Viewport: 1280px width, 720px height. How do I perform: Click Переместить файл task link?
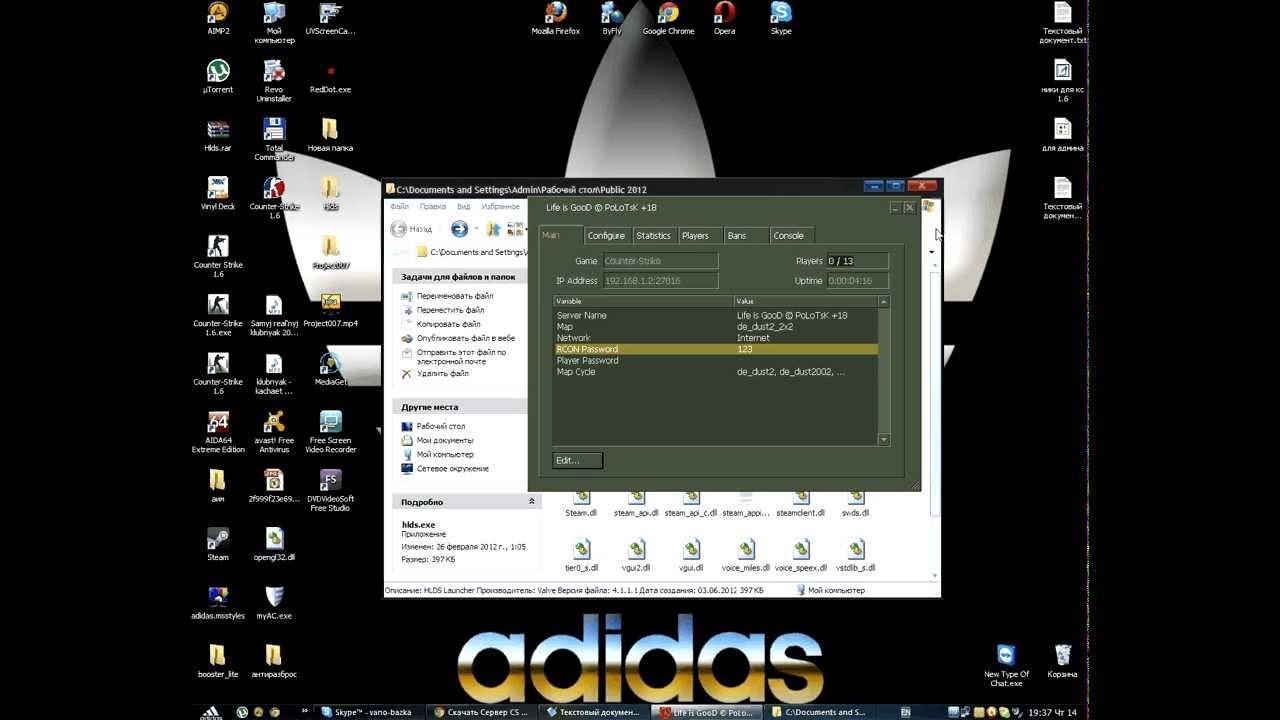(451, 310)
